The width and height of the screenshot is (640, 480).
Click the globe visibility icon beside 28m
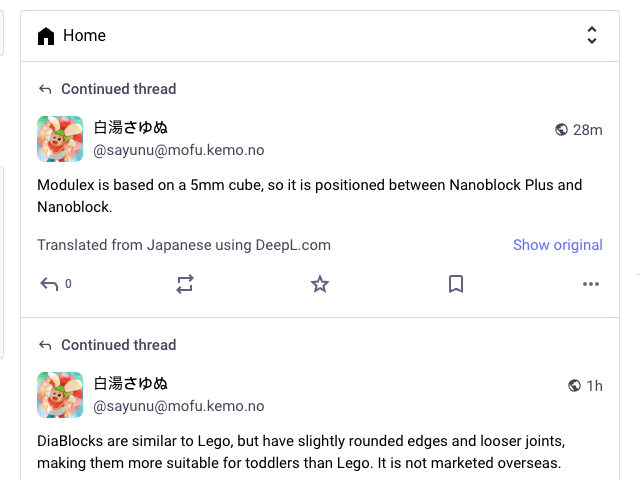561,130
